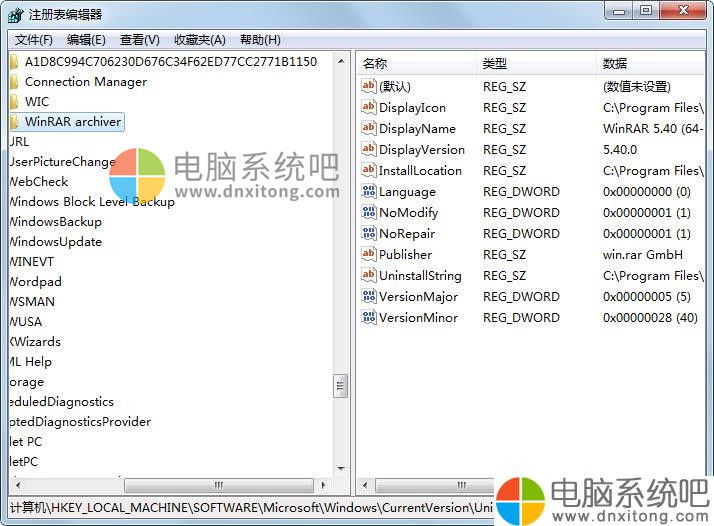This screenshot has width=714, height=526.
Task: Select the Publisher value entry
Action: 405,254
